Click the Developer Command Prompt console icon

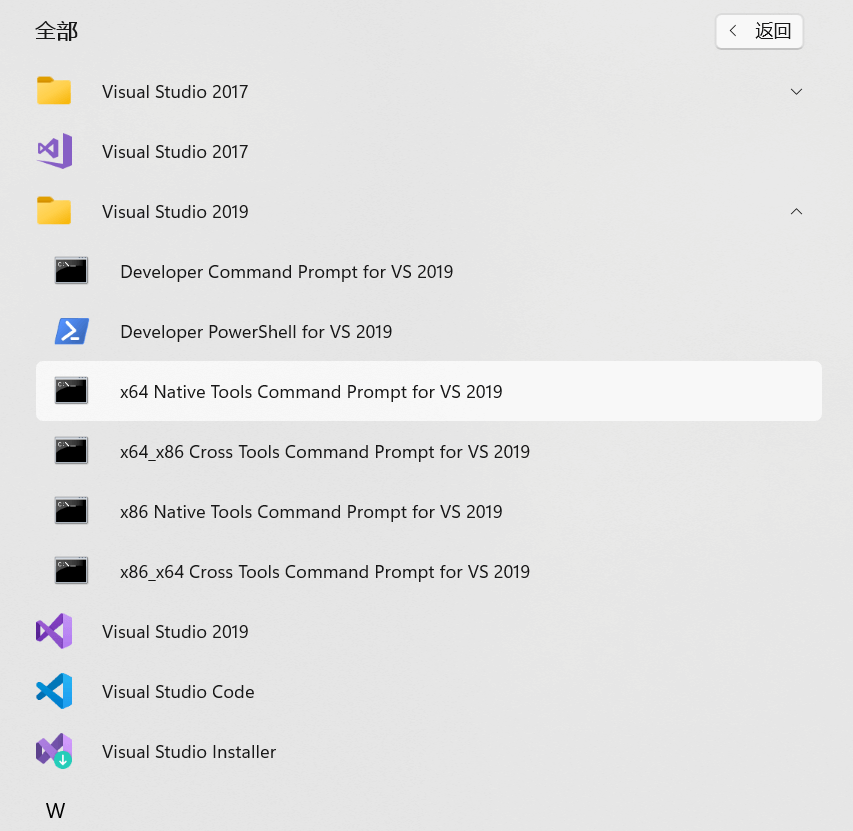(x=72, y=271)
